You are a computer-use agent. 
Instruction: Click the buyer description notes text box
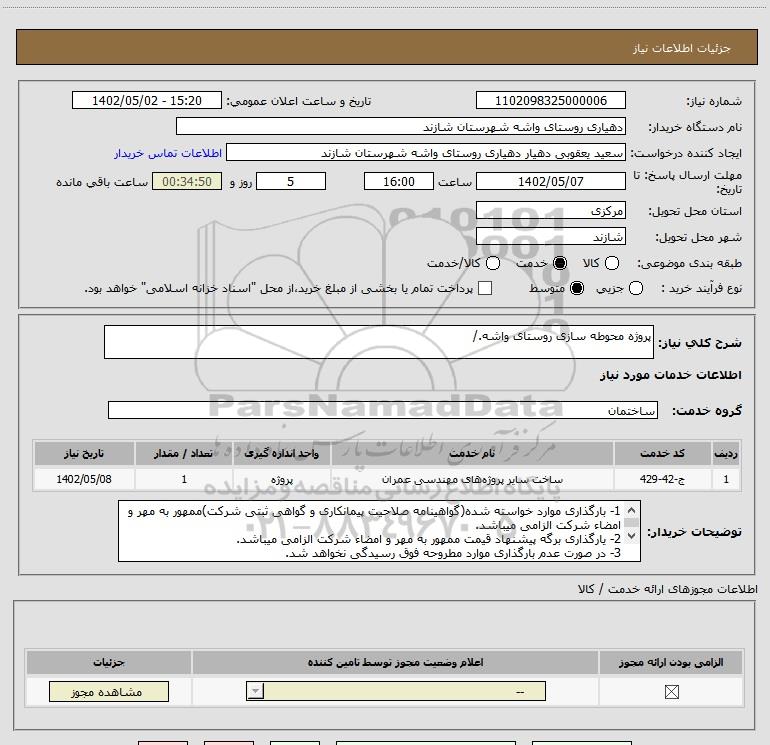(x=379, y=531)
